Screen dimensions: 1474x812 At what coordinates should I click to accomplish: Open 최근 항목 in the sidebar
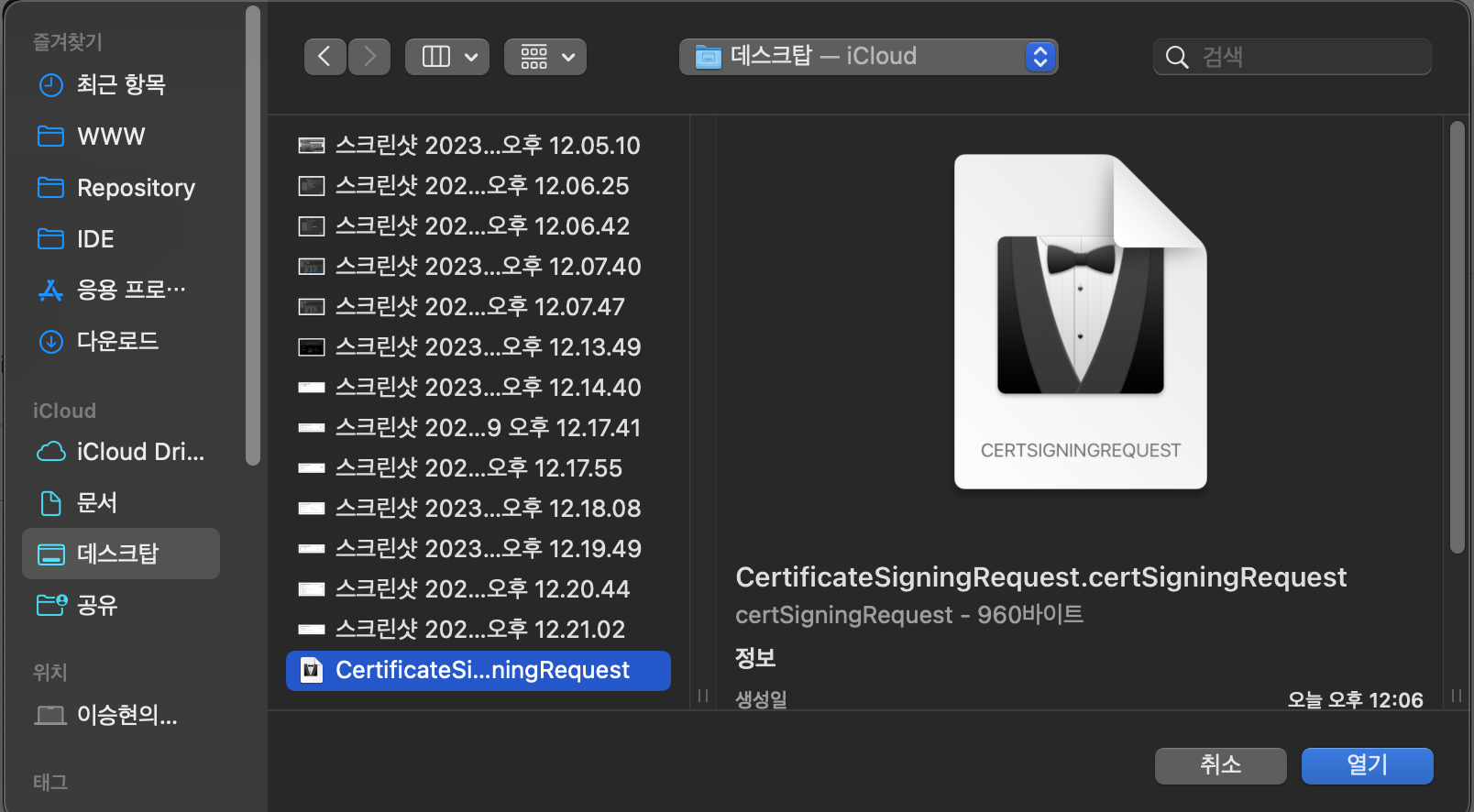[121, 85]
